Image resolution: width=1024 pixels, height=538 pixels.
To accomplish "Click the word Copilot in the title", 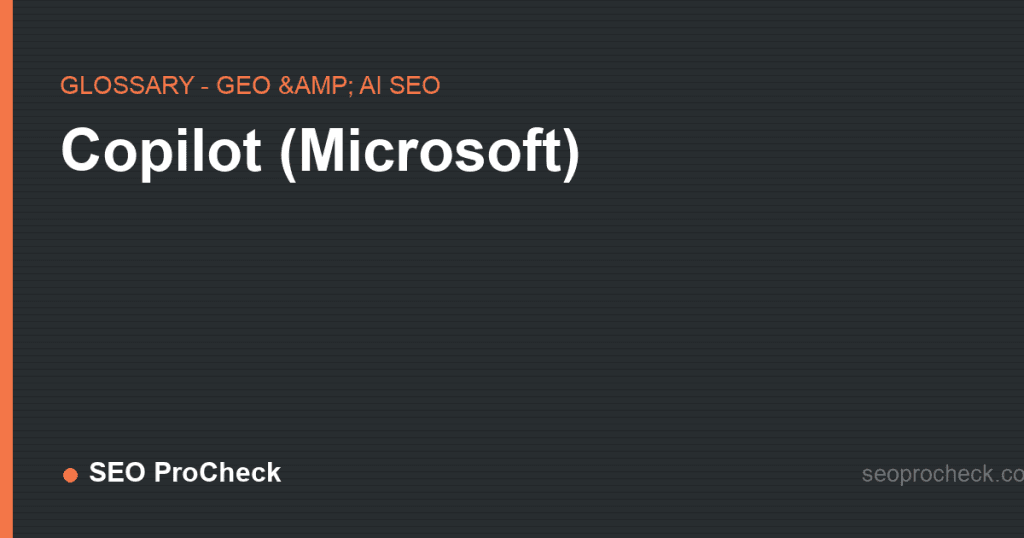I will point(161,151).
